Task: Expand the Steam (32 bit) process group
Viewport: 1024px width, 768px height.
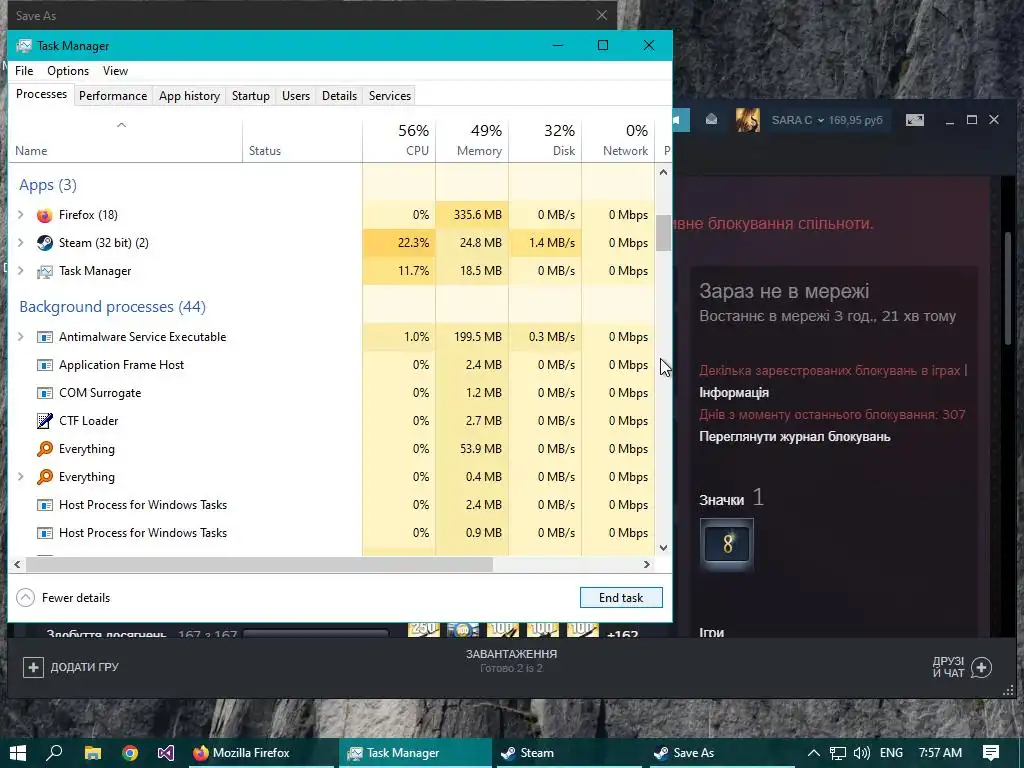Action: click(x=20, y=243)
